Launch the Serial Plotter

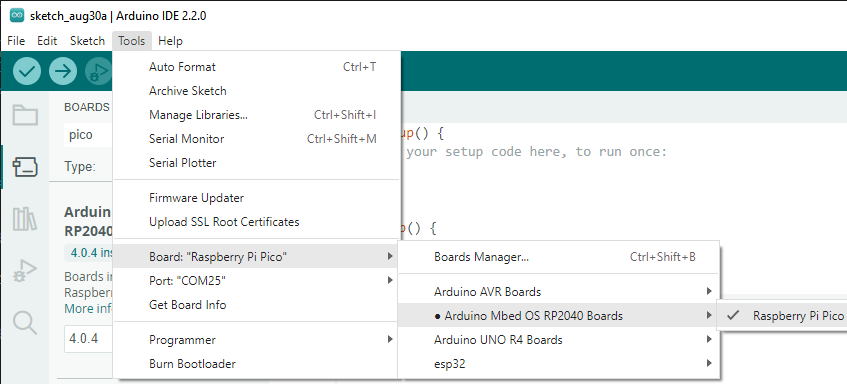click(x=257, y=163)
